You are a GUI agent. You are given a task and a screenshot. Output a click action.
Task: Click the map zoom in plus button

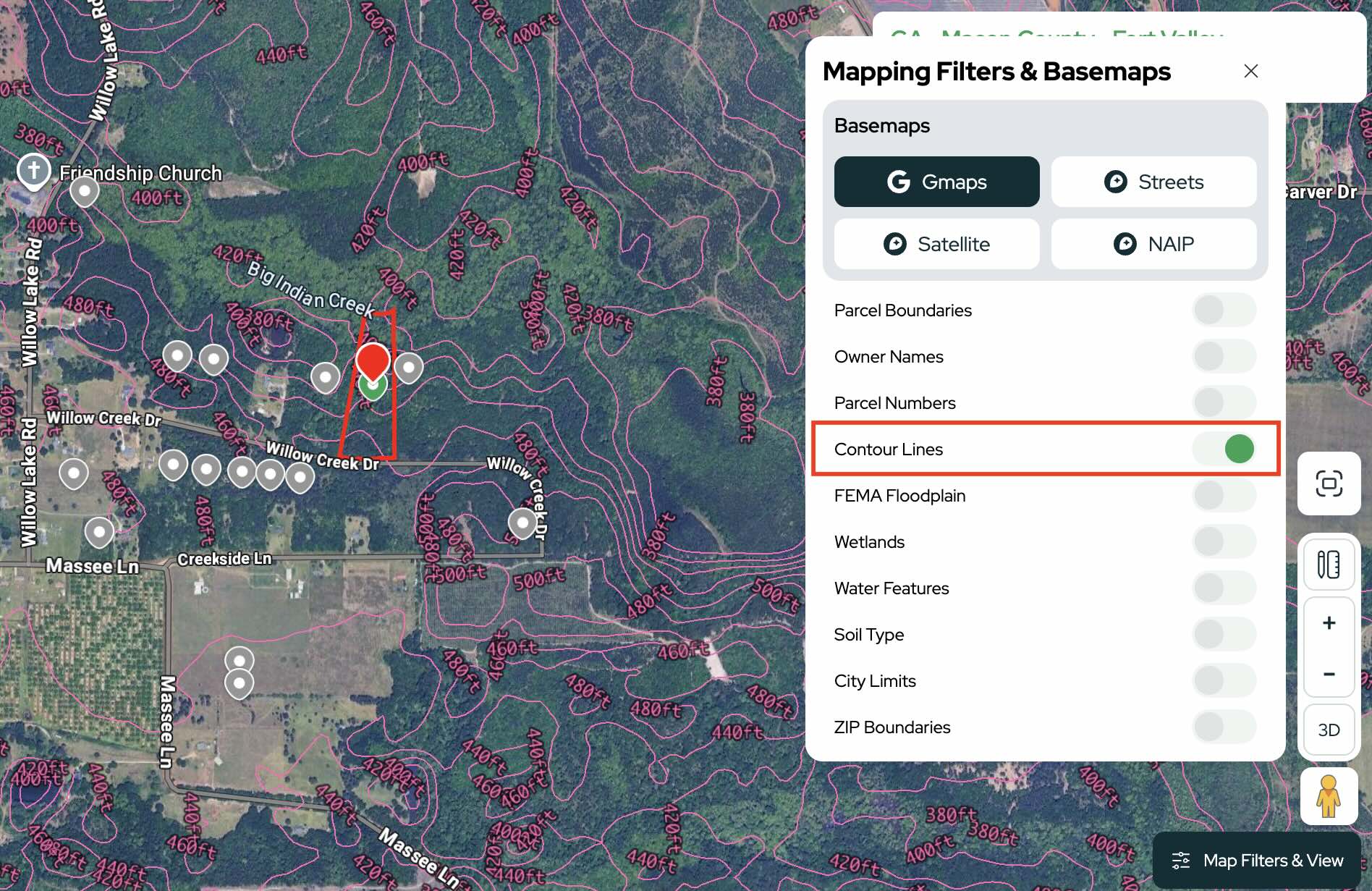click(x=1329, y=623)
